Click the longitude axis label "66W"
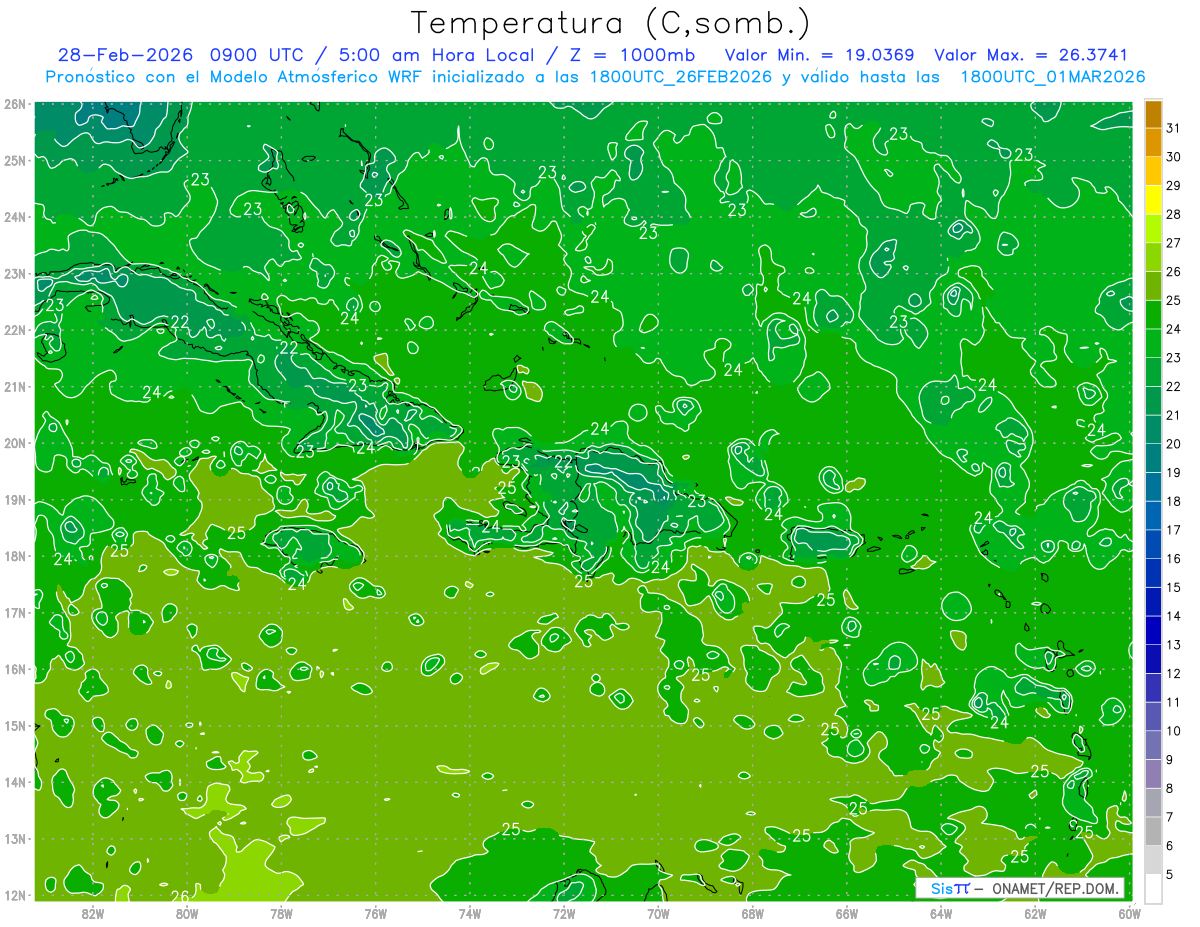The image size is (1200, 927). [x=846, y=913]
